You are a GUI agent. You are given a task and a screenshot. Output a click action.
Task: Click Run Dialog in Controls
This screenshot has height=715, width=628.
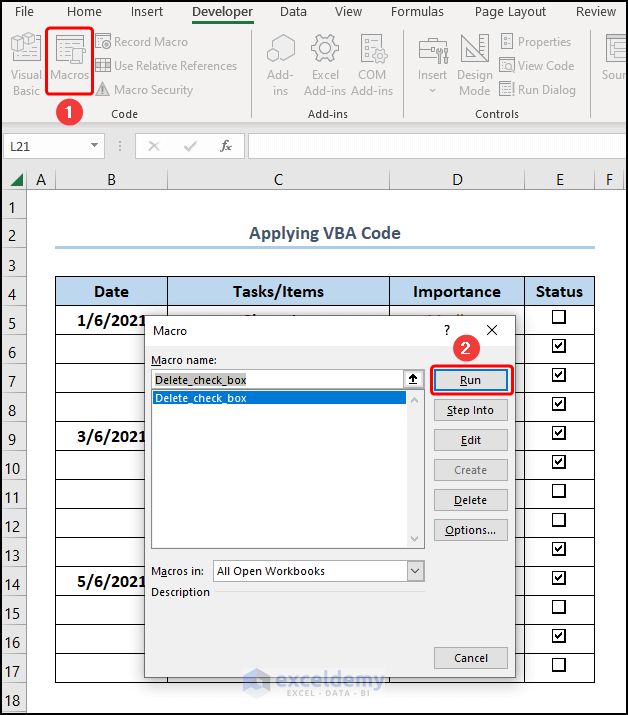tap(538, 89)
